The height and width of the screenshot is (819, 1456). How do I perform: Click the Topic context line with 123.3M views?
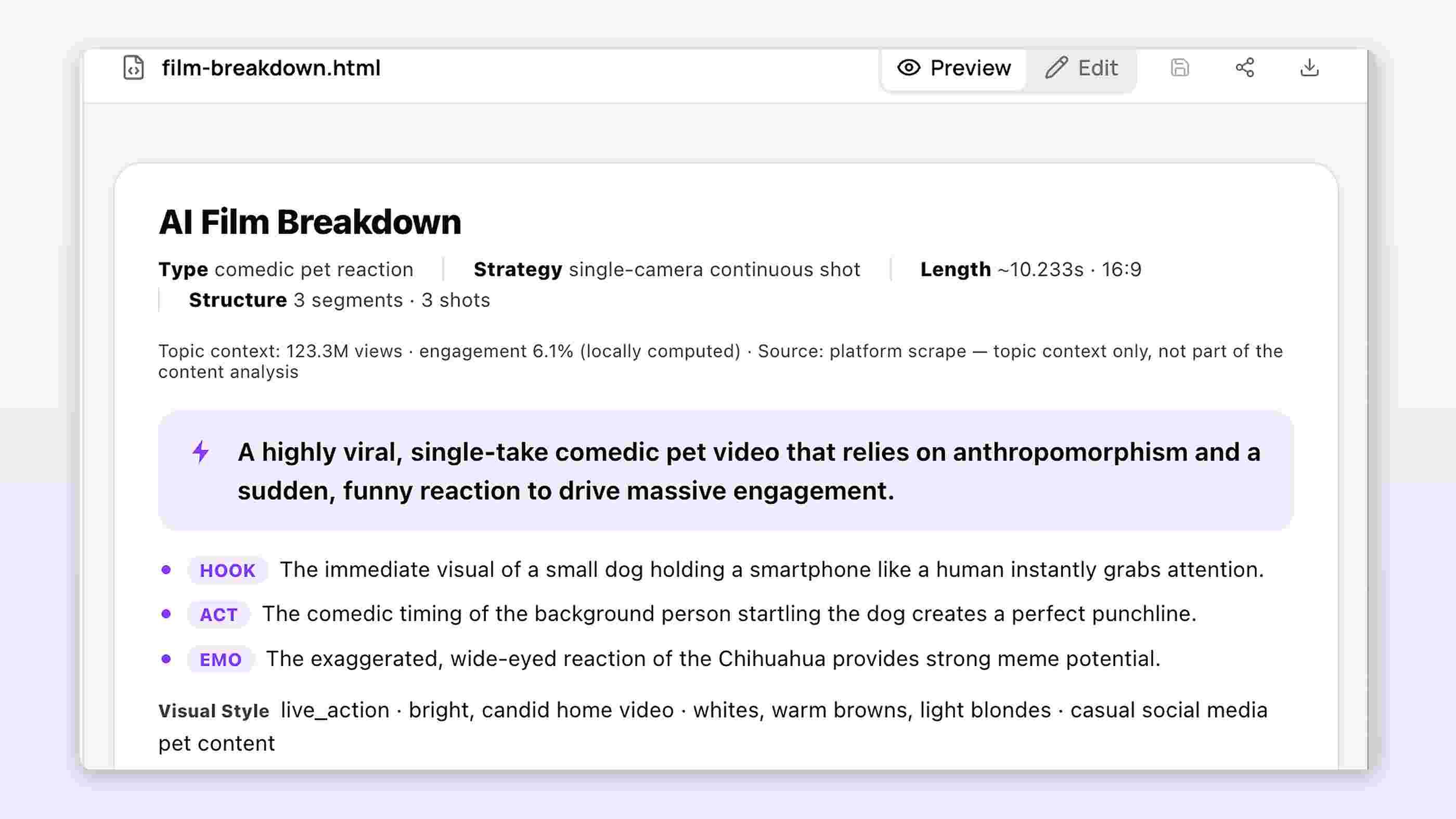pyautogui.click(x=720, y=361)
